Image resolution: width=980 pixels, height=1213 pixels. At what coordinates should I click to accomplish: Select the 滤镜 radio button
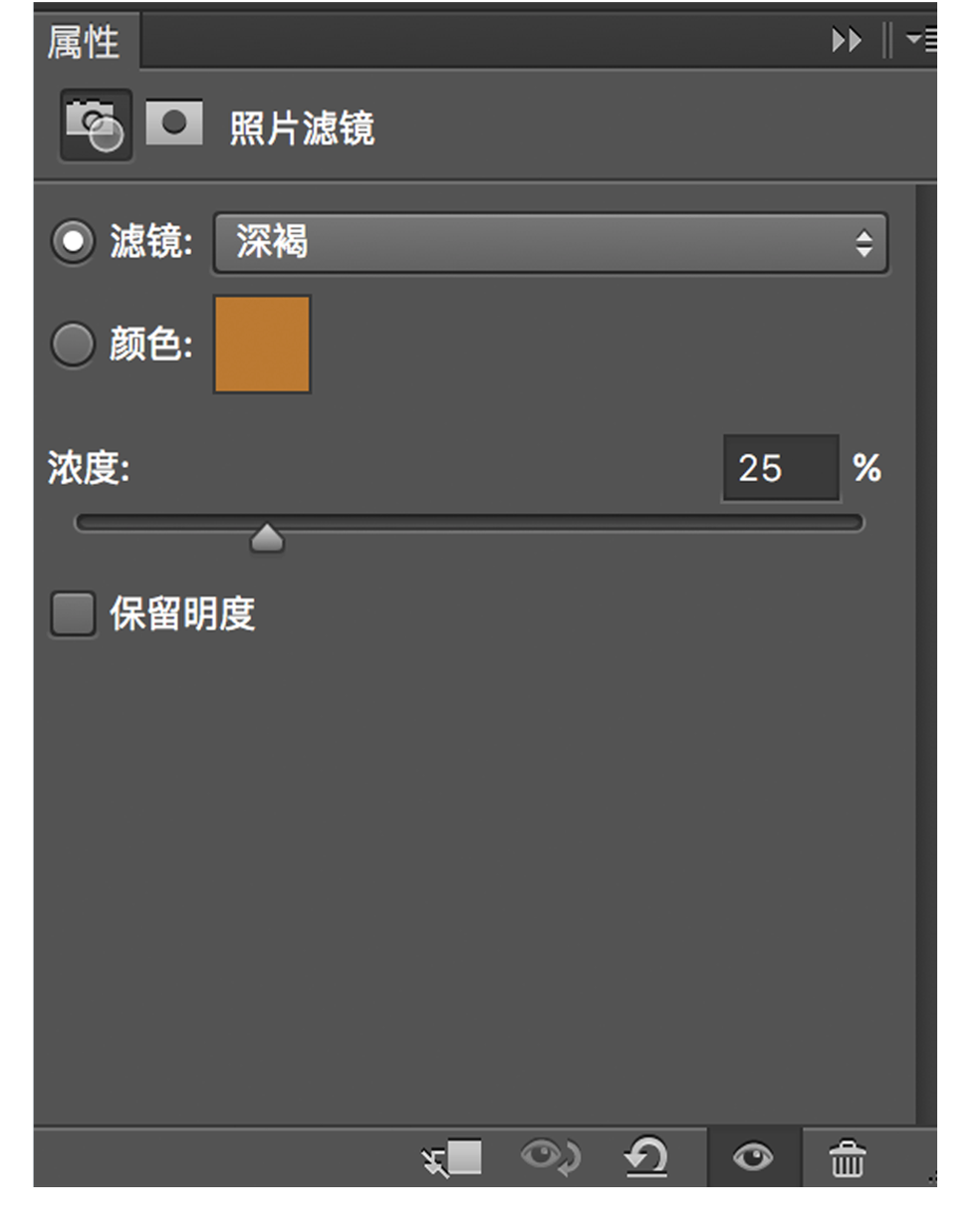tap(73, 242)
